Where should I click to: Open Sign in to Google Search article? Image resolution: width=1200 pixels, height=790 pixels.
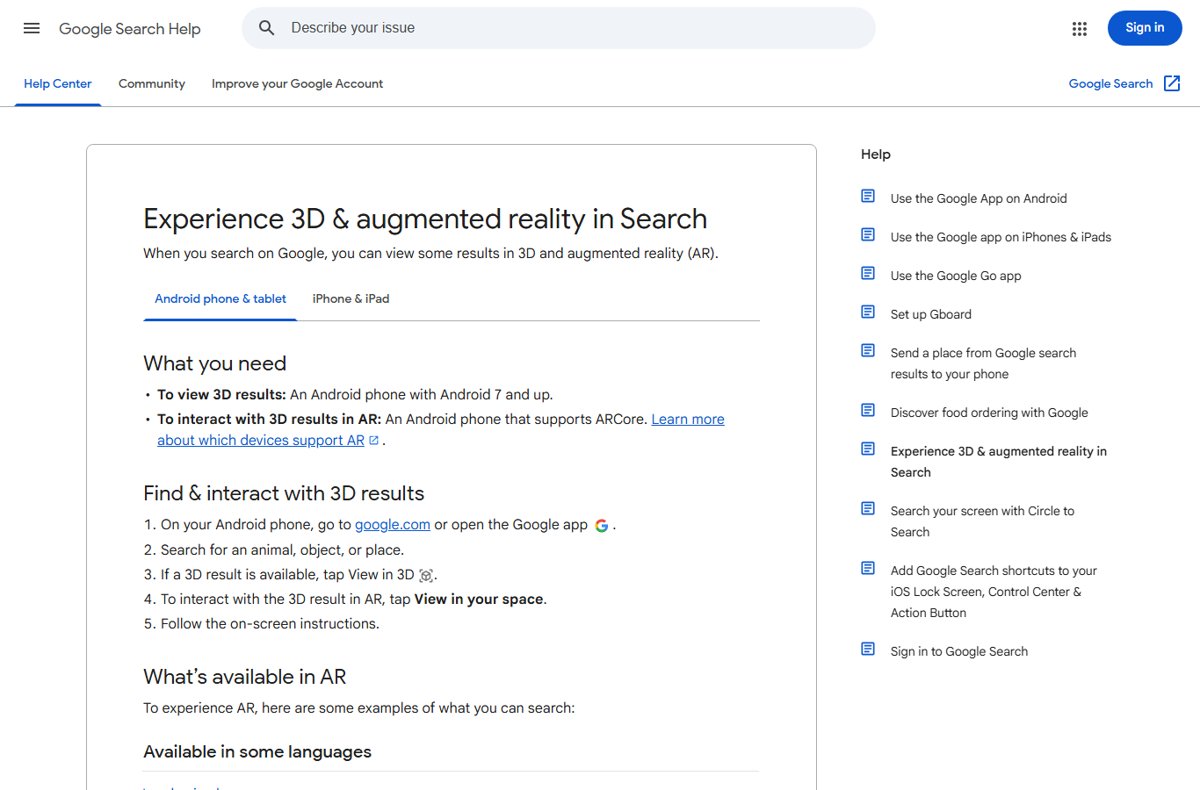tap(959, 651)
